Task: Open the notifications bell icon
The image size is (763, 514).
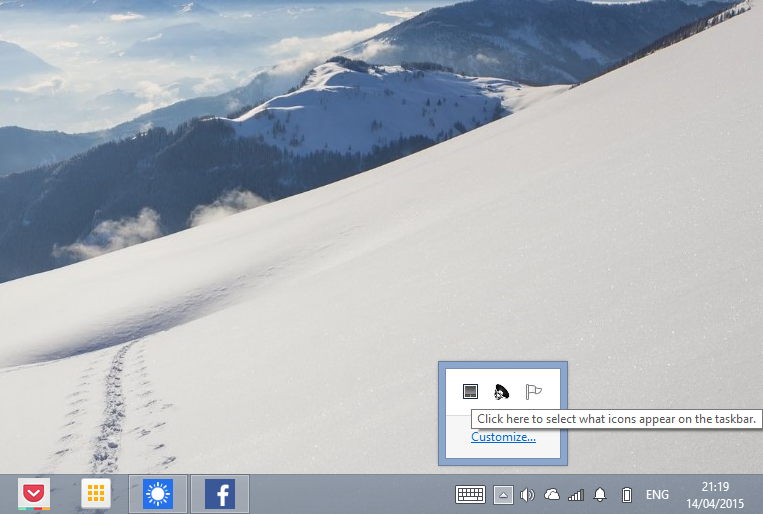Action: coord(600,495)
